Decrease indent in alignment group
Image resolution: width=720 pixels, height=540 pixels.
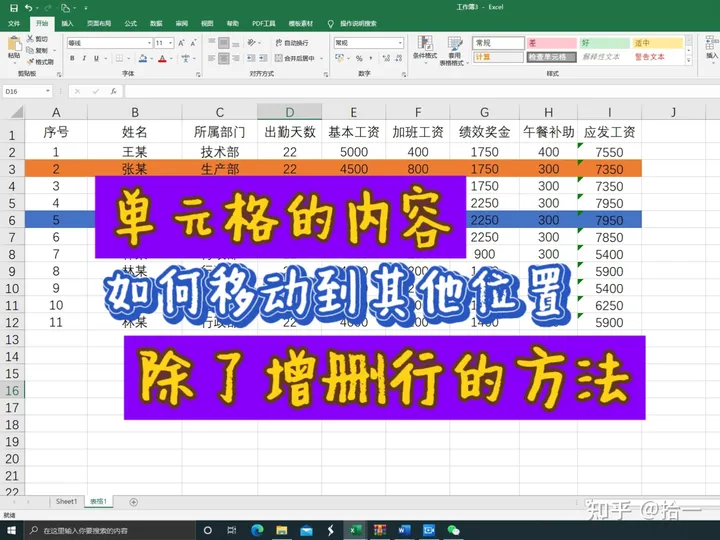[x=251, y=58]
